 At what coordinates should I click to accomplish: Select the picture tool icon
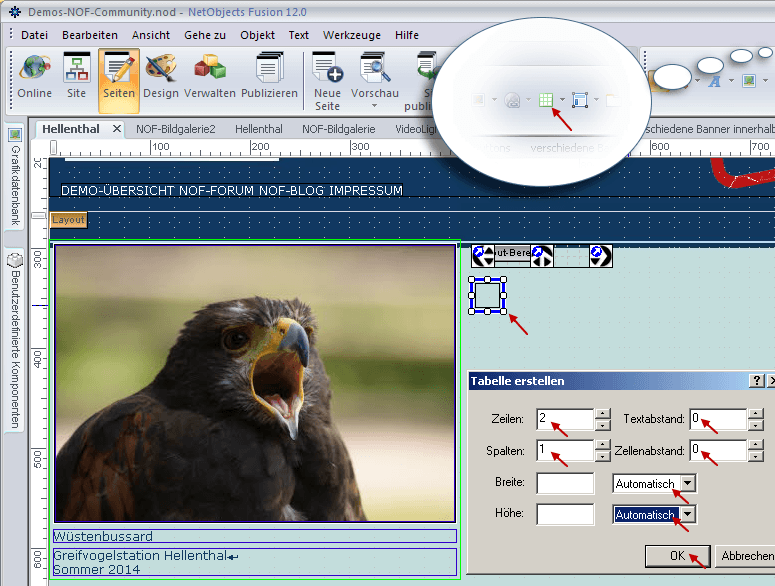click(x=749, y=81)
